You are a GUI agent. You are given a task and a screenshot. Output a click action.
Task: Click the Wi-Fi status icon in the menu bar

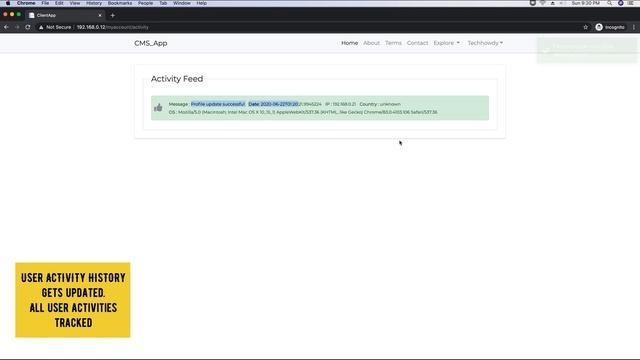(542, 3)
